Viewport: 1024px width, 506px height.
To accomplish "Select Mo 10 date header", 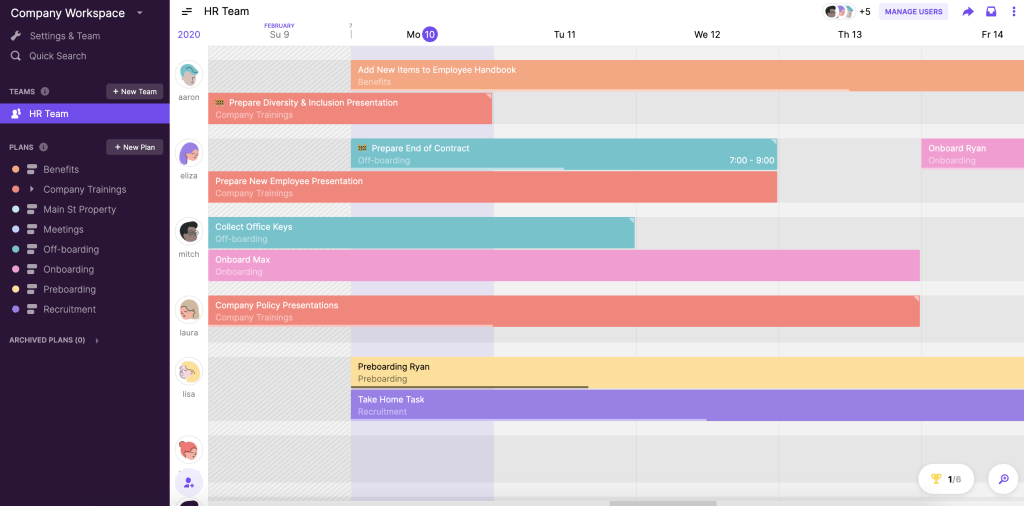I will (x=422, y=35).
